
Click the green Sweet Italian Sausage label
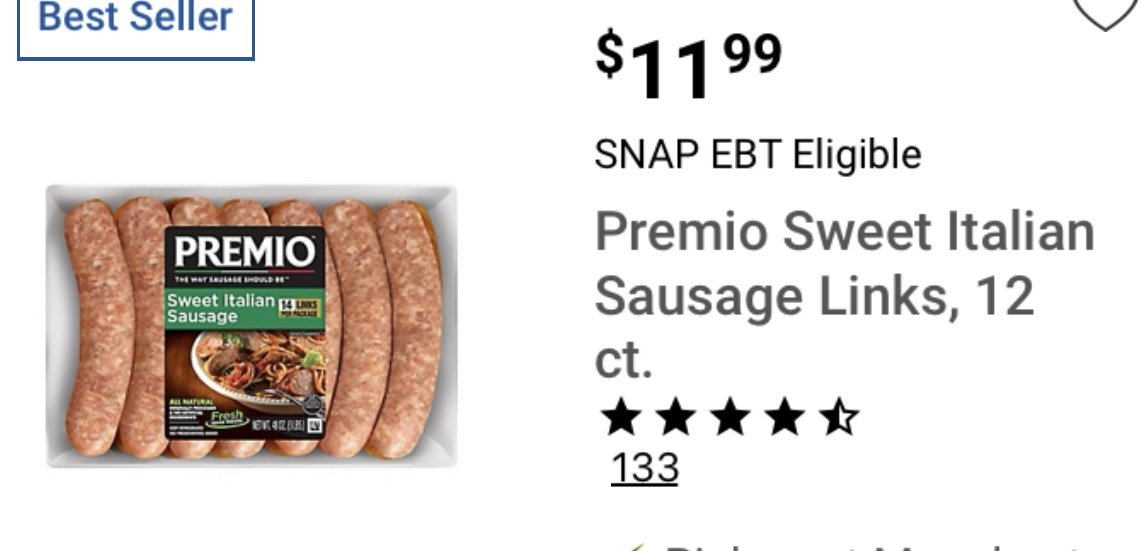(220, 309)
